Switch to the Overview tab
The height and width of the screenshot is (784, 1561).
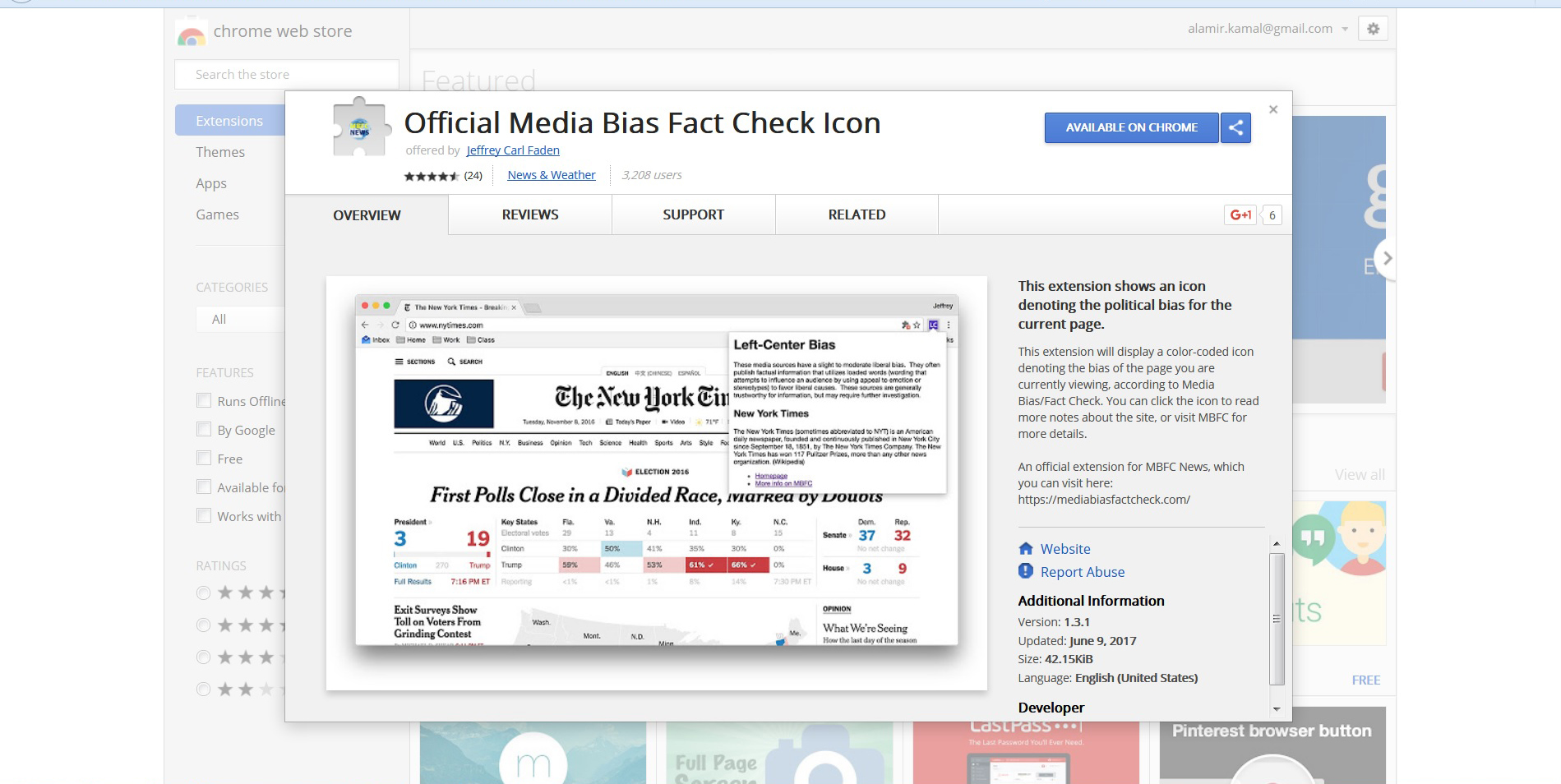click(x=367, y=215)
